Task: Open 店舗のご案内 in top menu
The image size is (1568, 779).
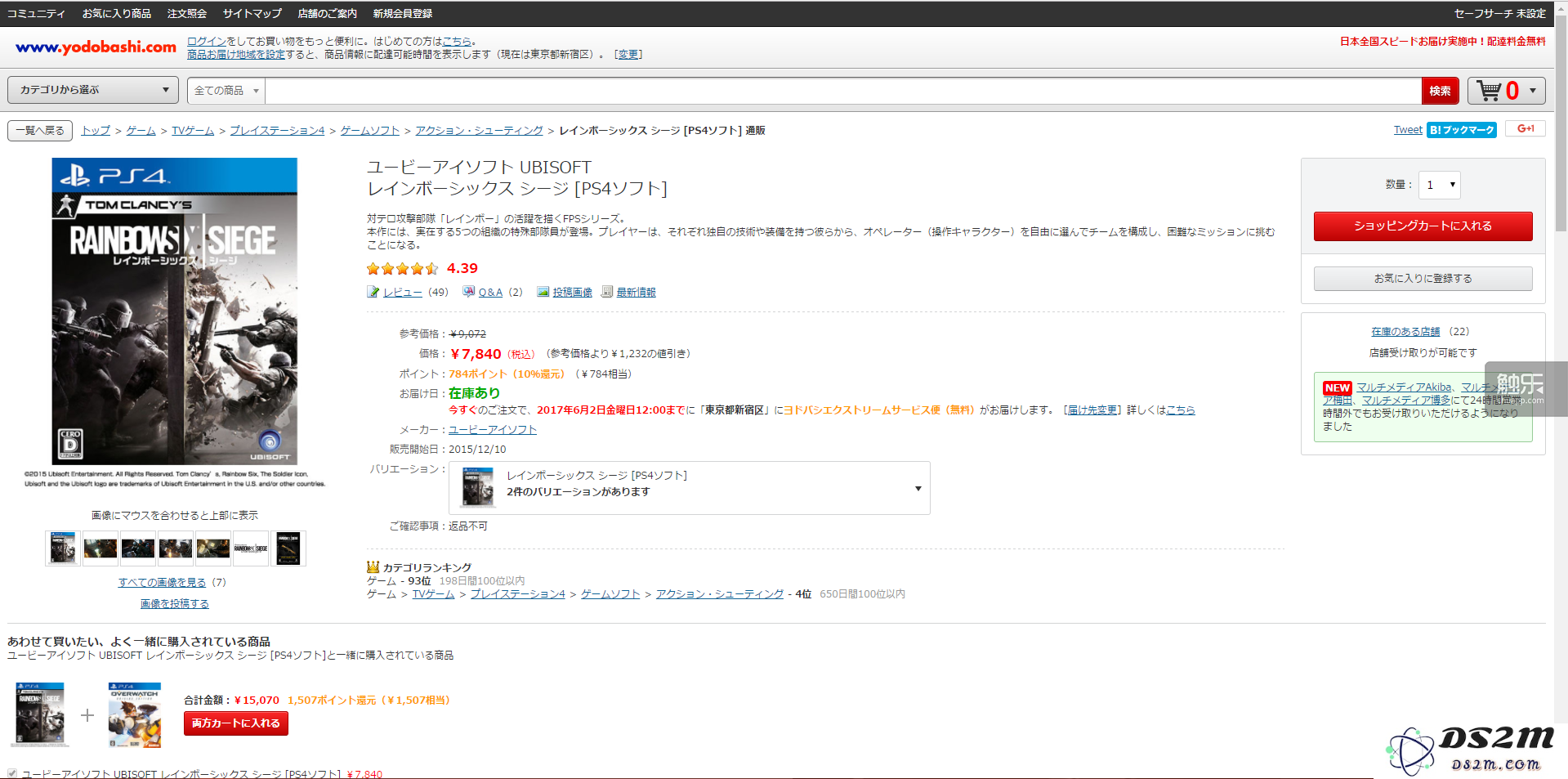Action: coord(328,13)
